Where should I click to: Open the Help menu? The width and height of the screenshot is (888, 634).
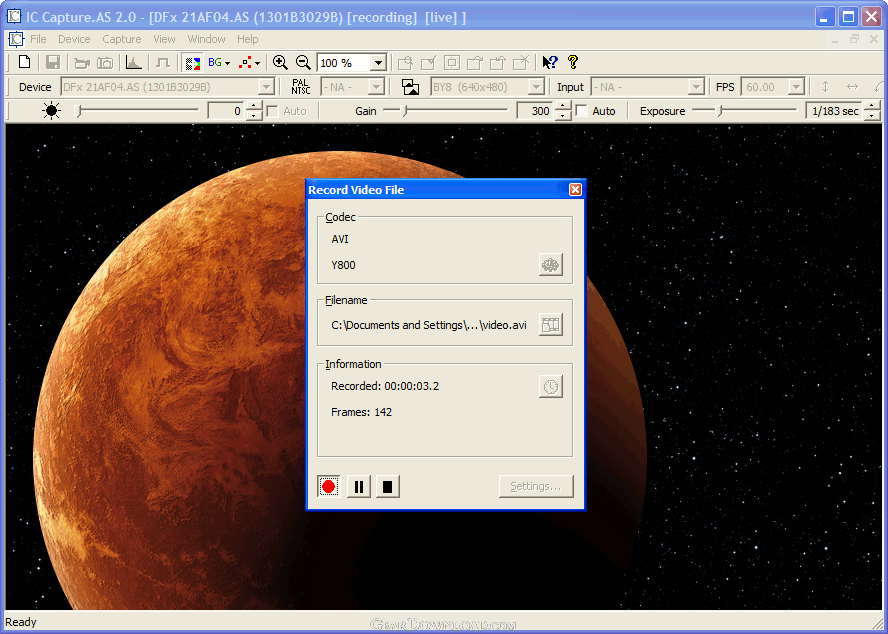247,39
